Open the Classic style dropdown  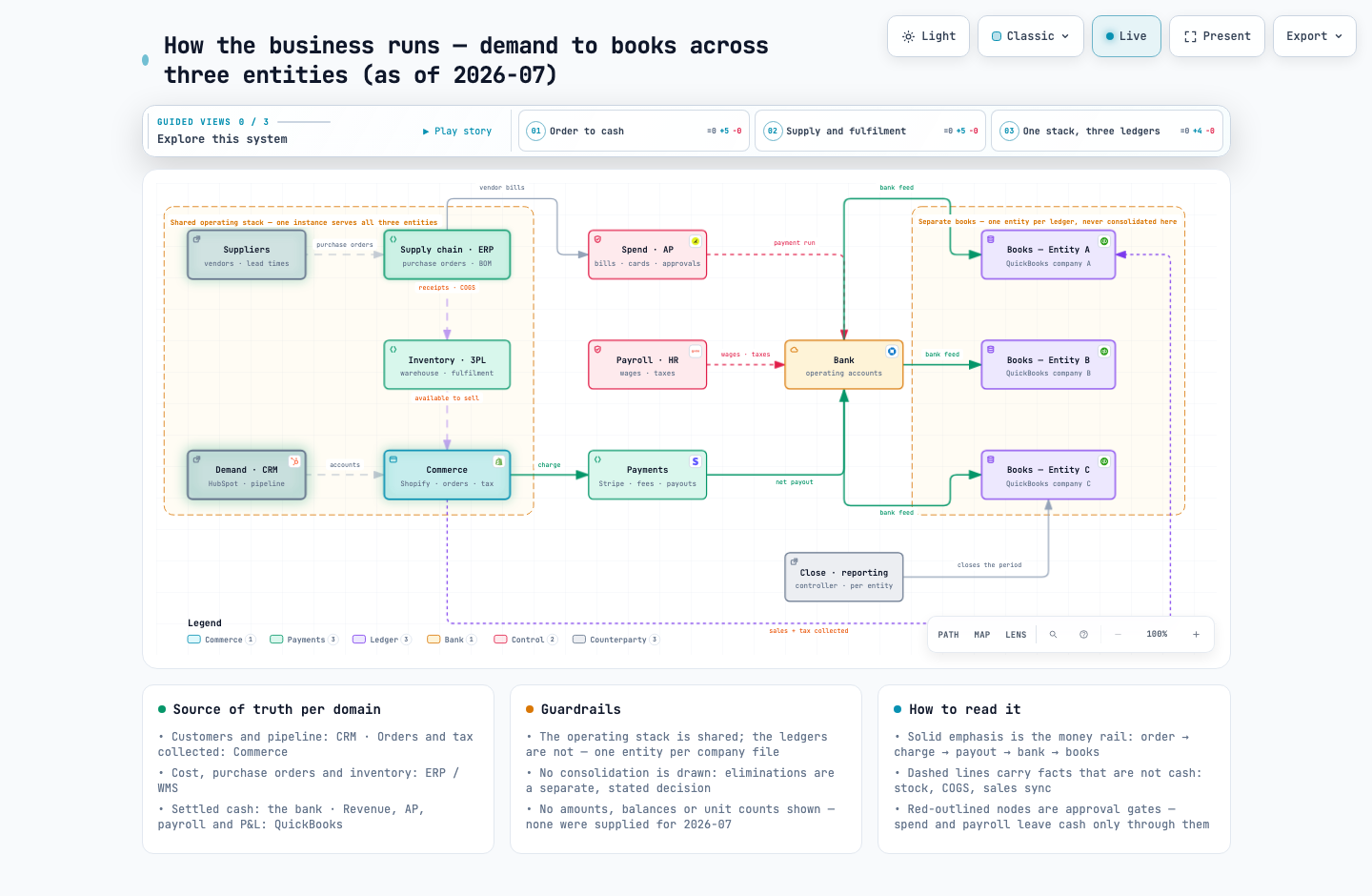click(1031, 36)
